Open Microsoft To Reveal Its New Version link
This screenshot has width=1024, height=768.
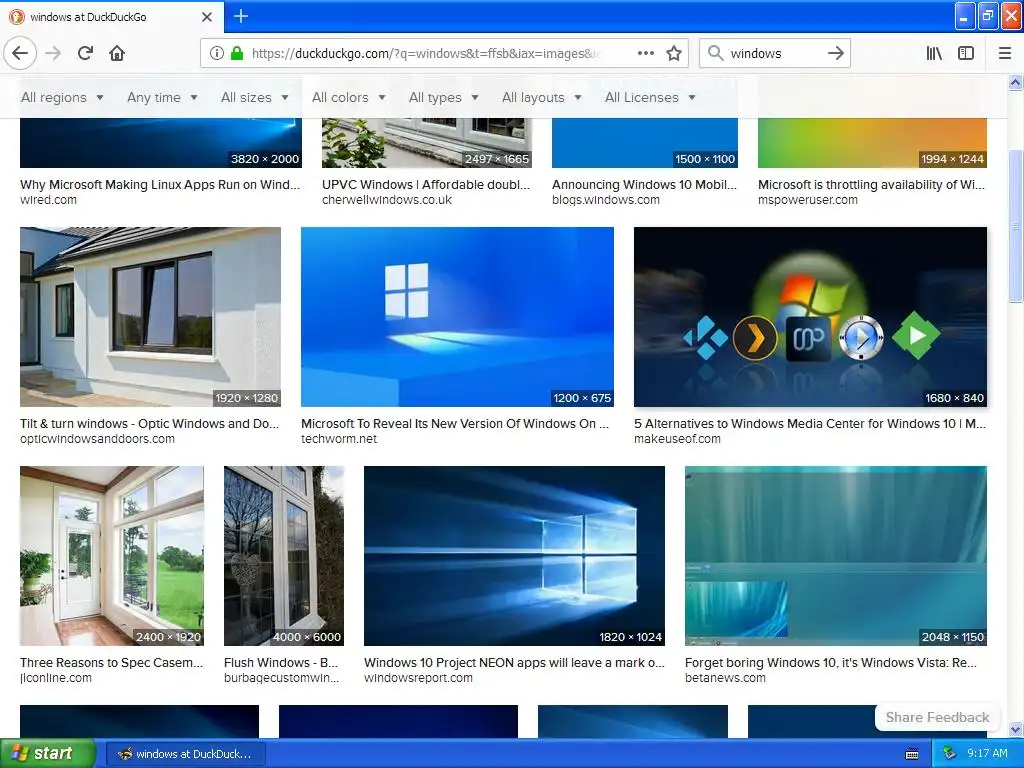(x=455, y=424)
